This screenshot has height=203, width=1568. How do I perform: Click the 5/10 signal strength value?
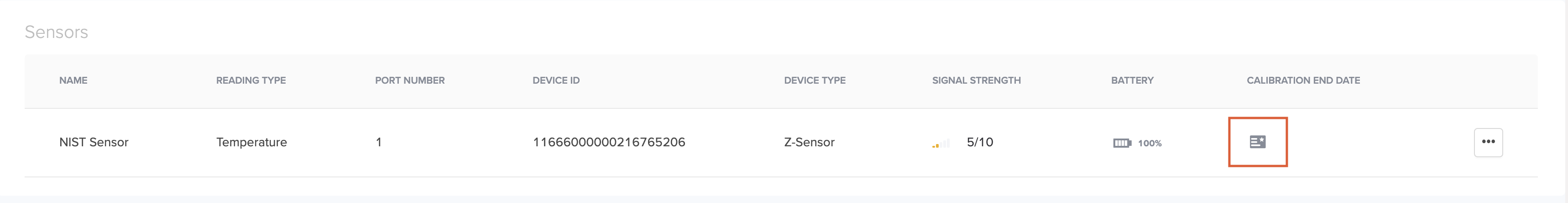click(x=979, y=142)
